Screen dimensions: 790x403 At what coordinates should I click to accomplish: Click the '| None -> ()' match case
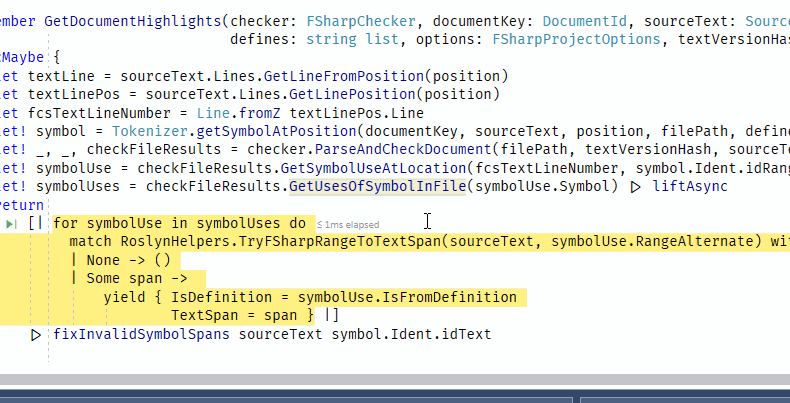(x=120, y=260)
